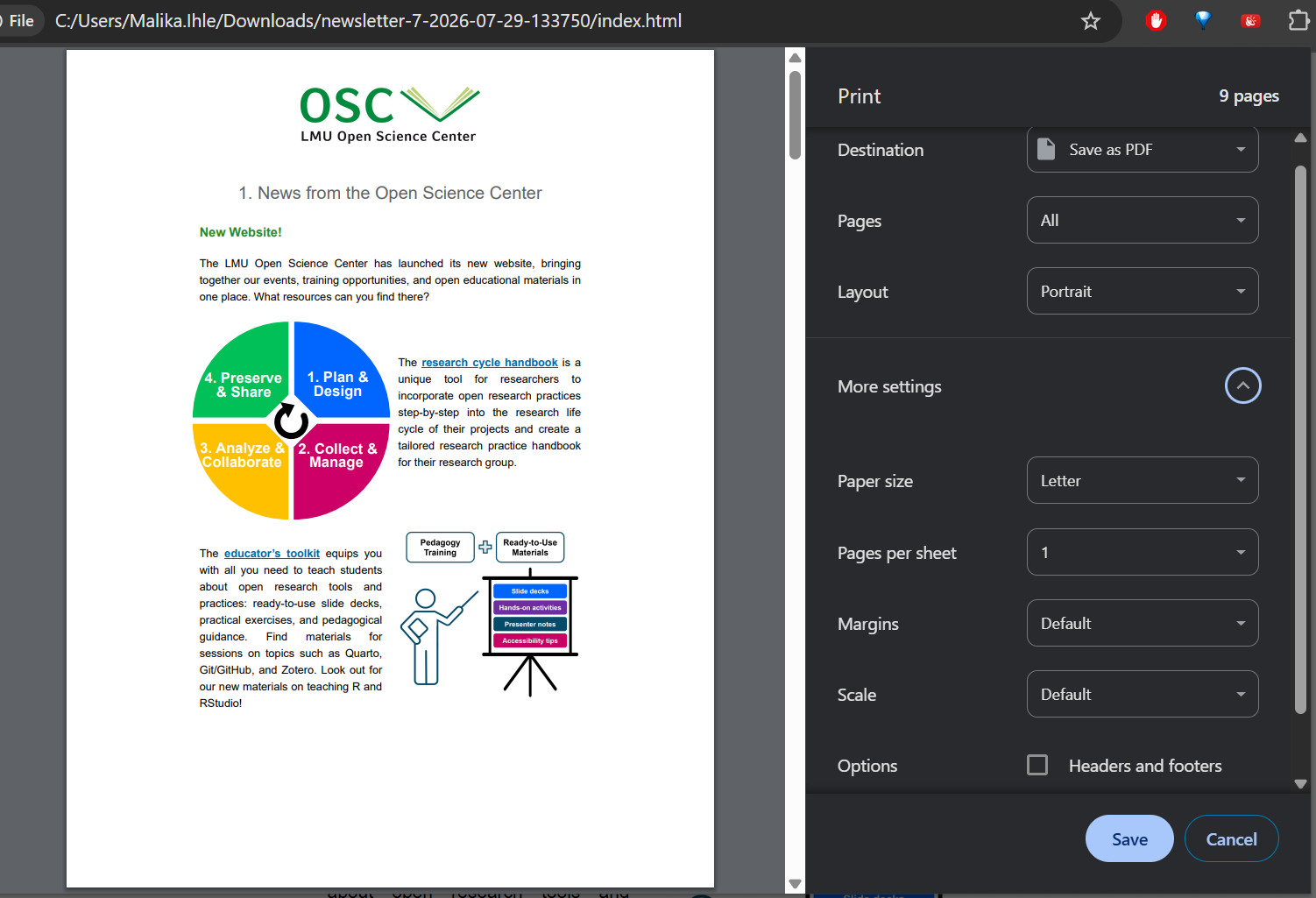This screenshot has width=1316, height=898.
Task: Bookmark this page with the star icon
Action: (1090, 21)
